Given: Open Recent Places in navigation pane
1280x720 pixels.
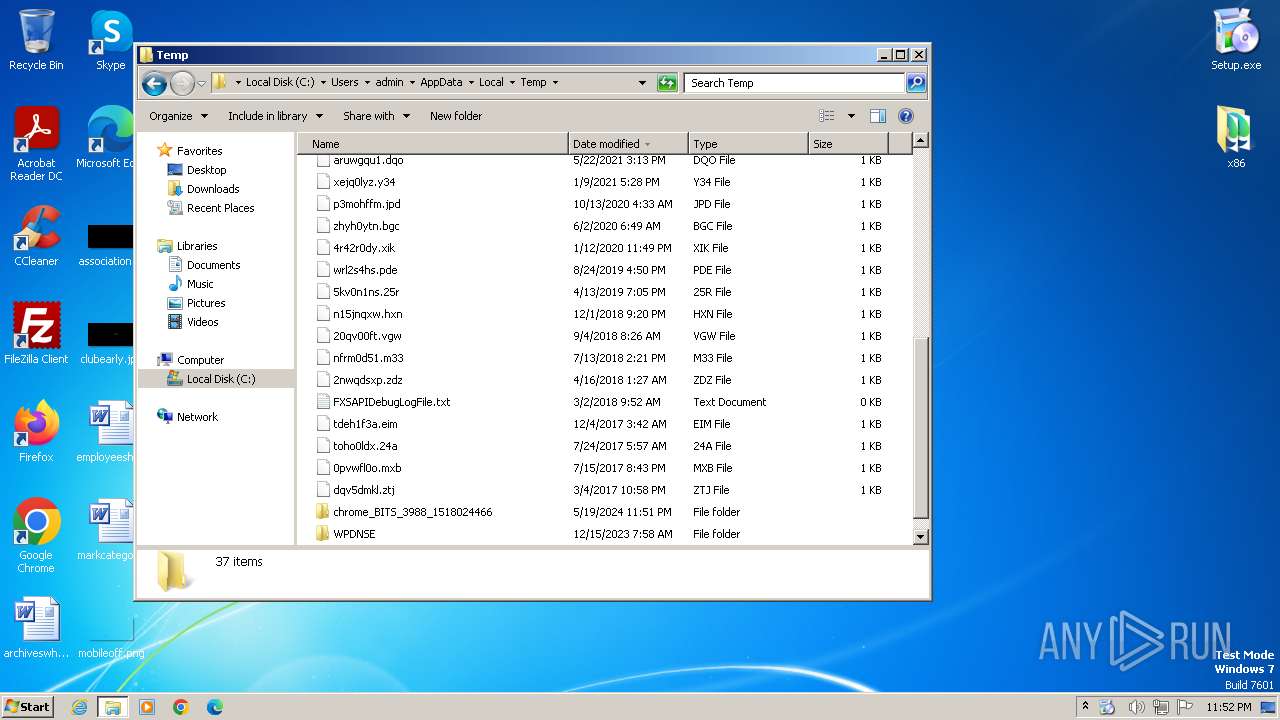Looking at the screenshot, I should [x=220, y=208].
